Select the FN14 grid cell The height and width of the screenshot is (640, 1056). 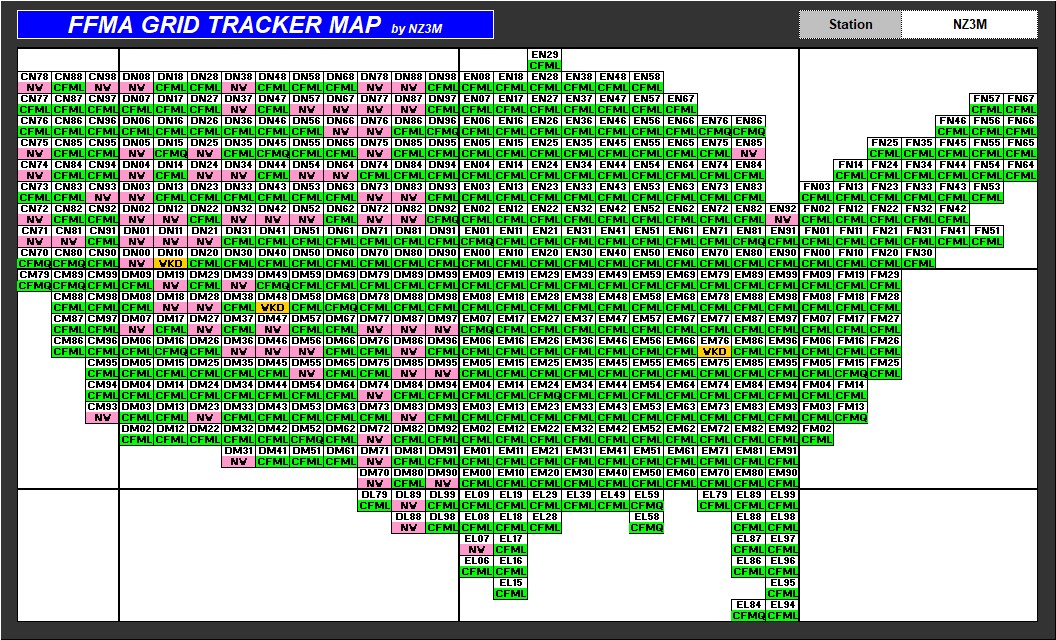(x=851, y=165)
